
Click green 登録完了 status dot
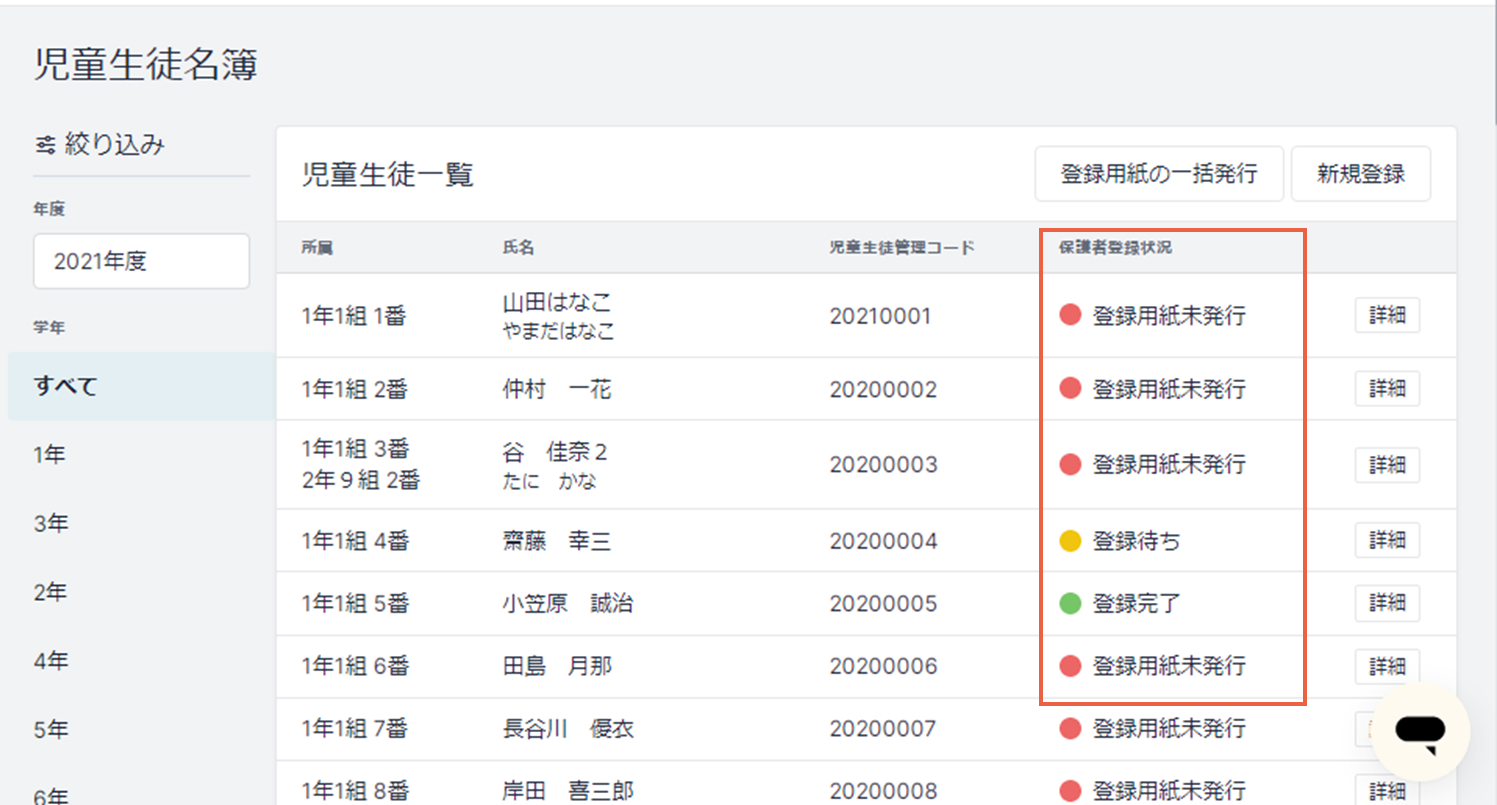pos(1070,604)
